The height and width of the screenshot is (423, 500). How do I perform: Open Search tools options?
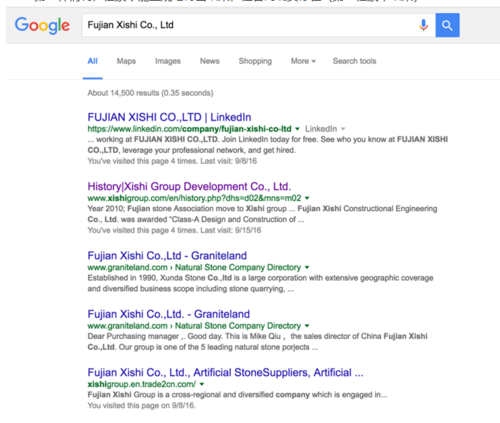354,61
